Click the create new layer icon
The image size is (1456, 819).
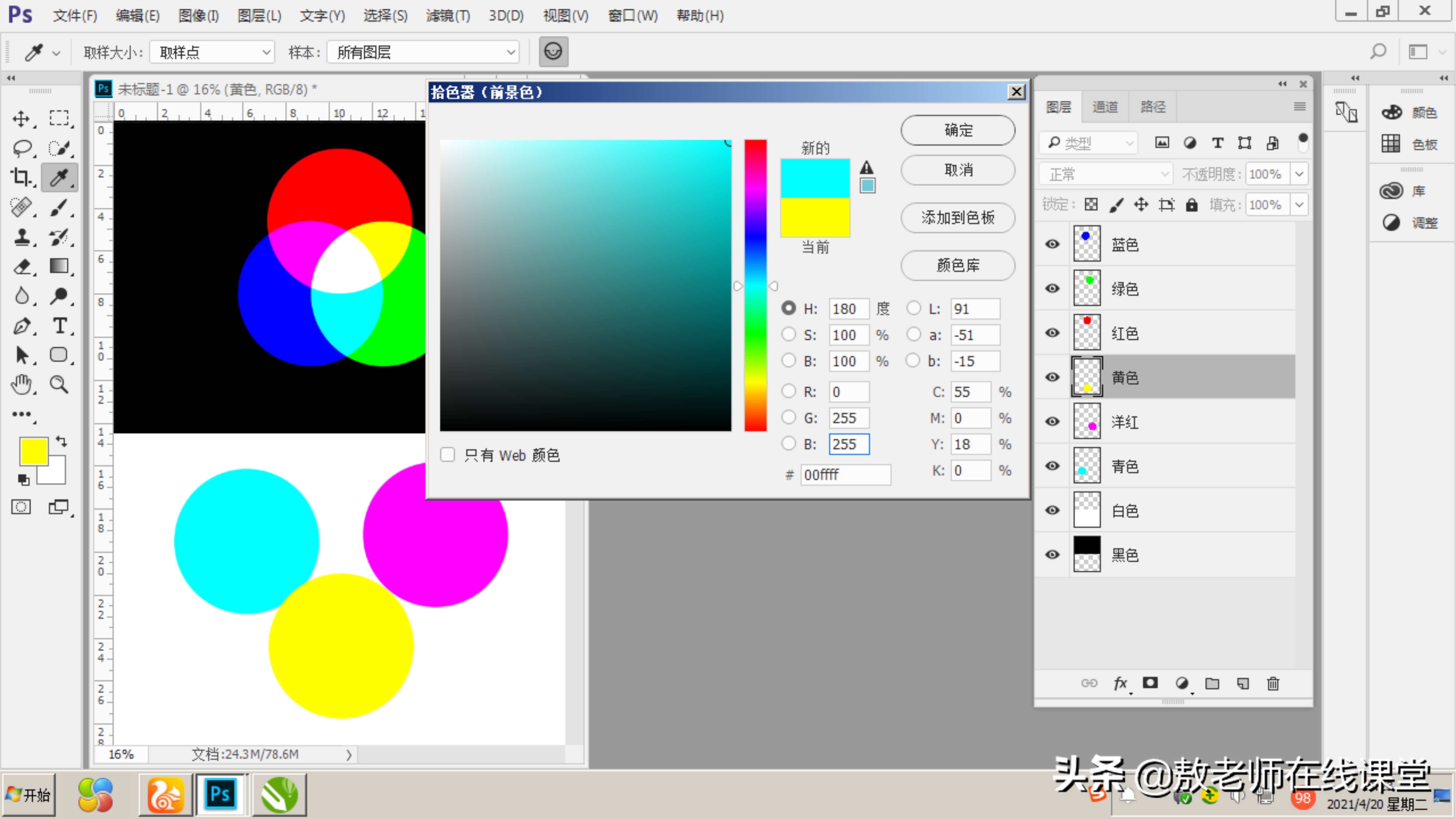1242,683
